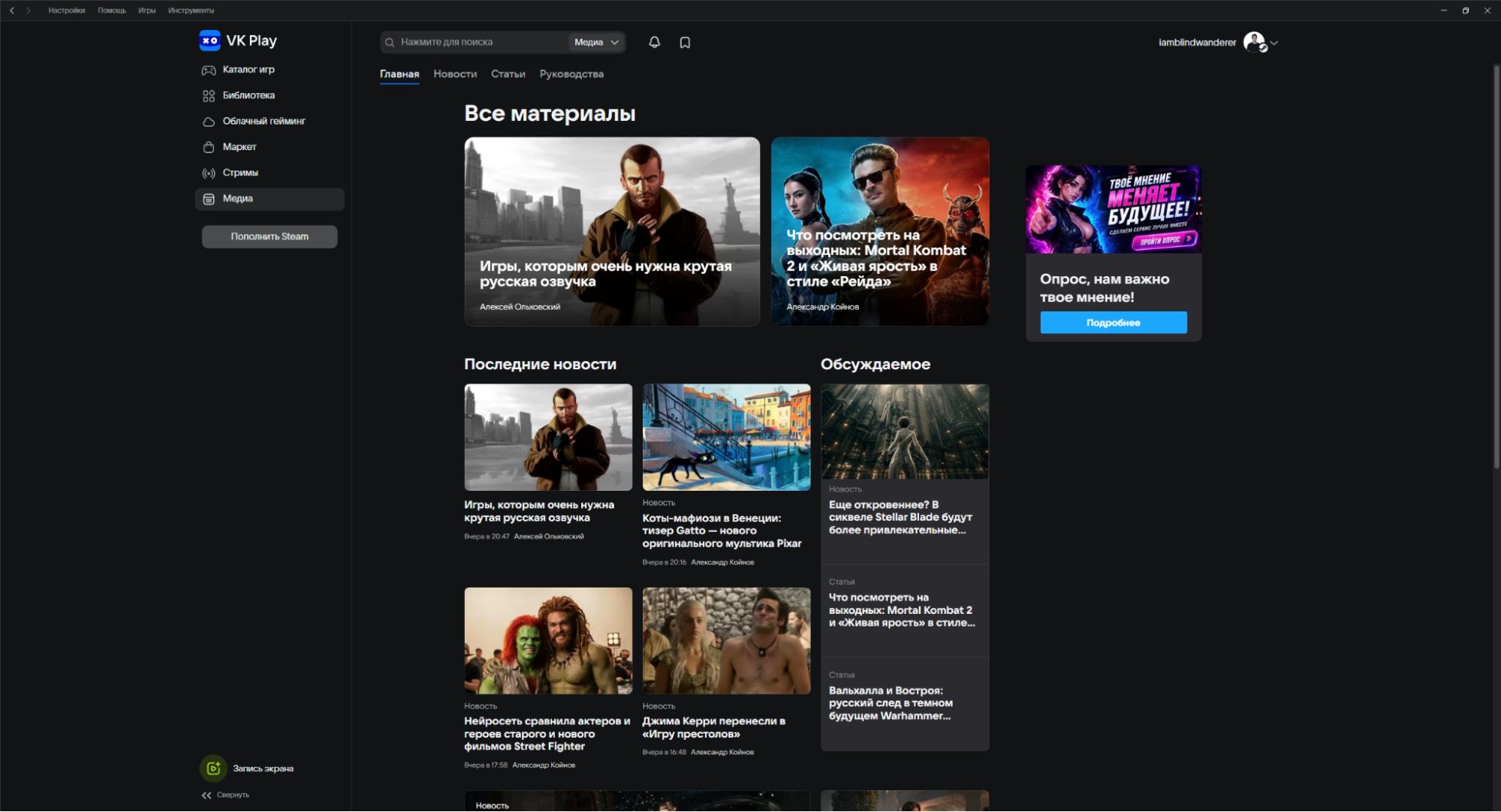The width and height of the screenshot is (1501, 812).
Task: Open notifications bell icon
Action: (x=654, y=42)
